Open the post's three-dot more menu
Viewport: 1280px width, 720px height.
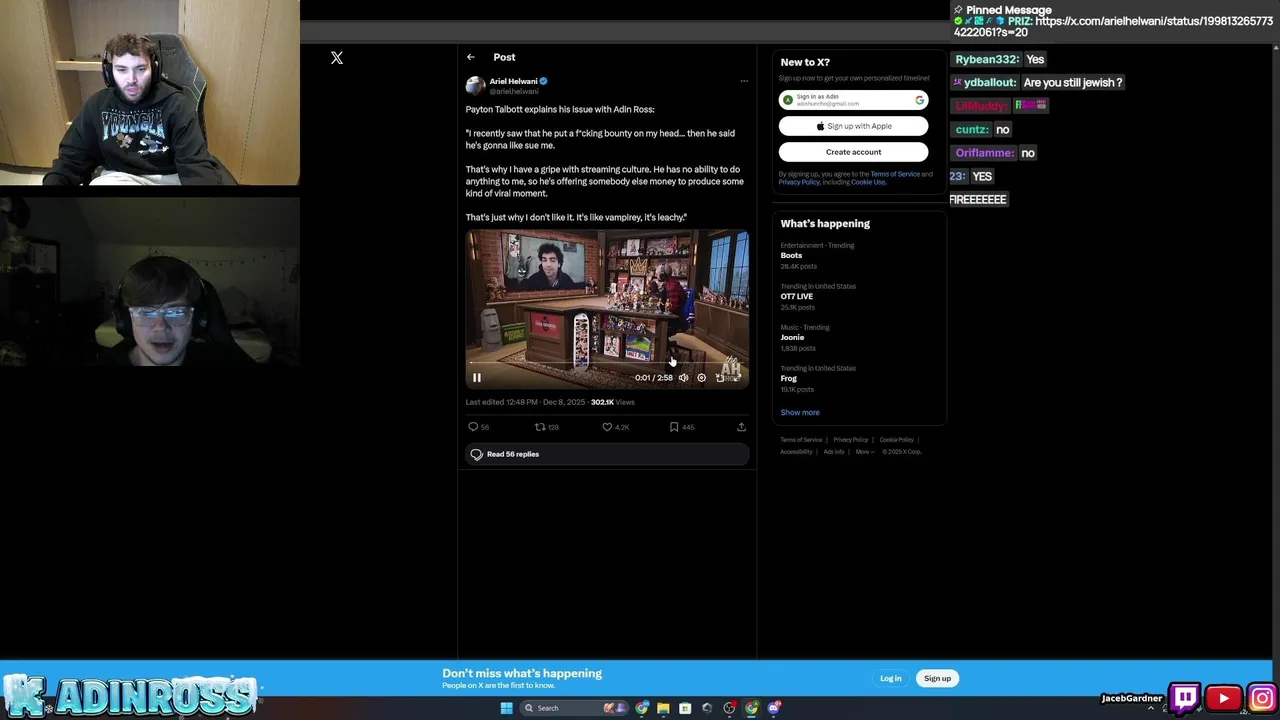coord(743,81)
